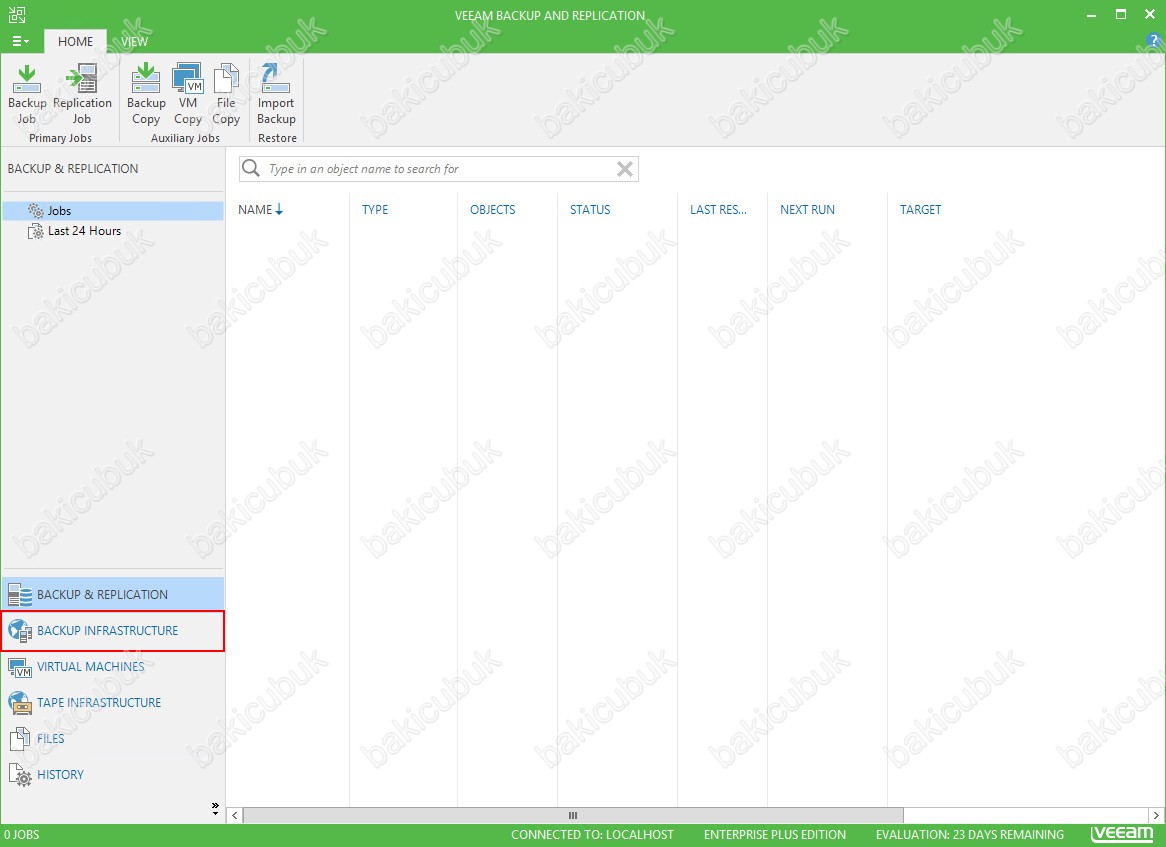This screenshot has width=1166, height=847.
Task: Open the Backup Infrastructure view
Action: 113,631
